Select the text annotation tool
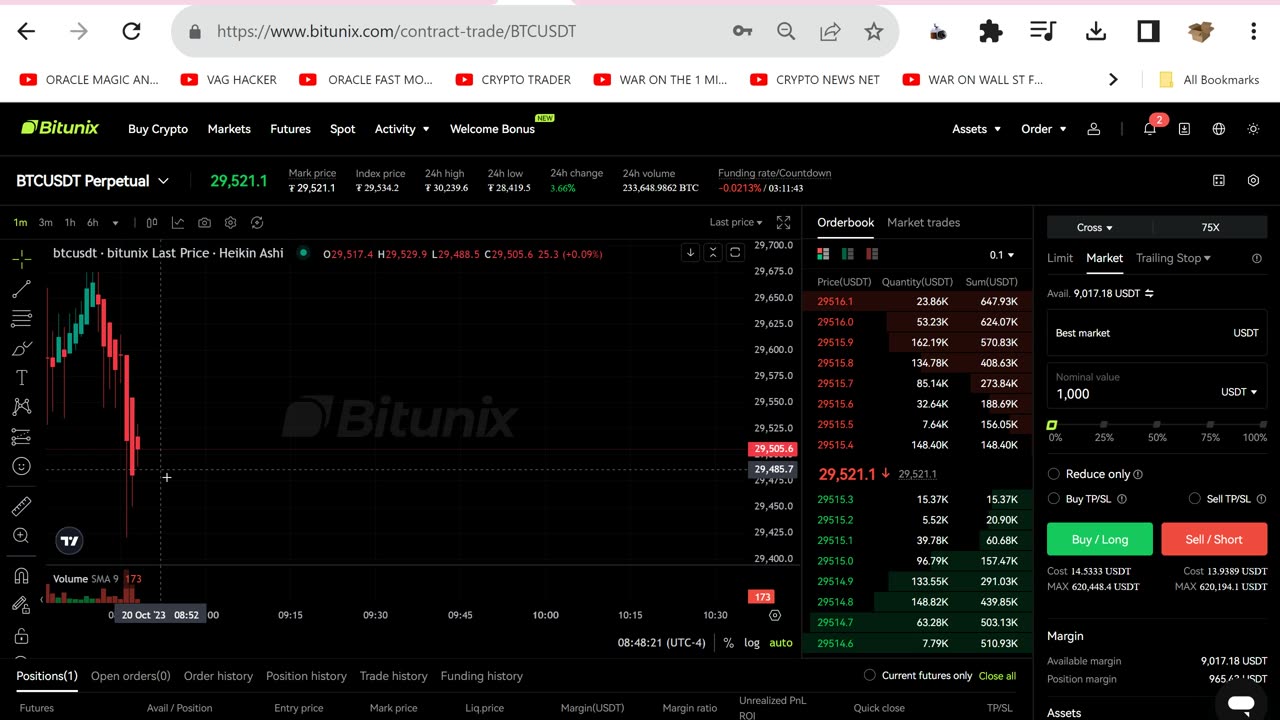1280x720 pixels. pos(21,378)
